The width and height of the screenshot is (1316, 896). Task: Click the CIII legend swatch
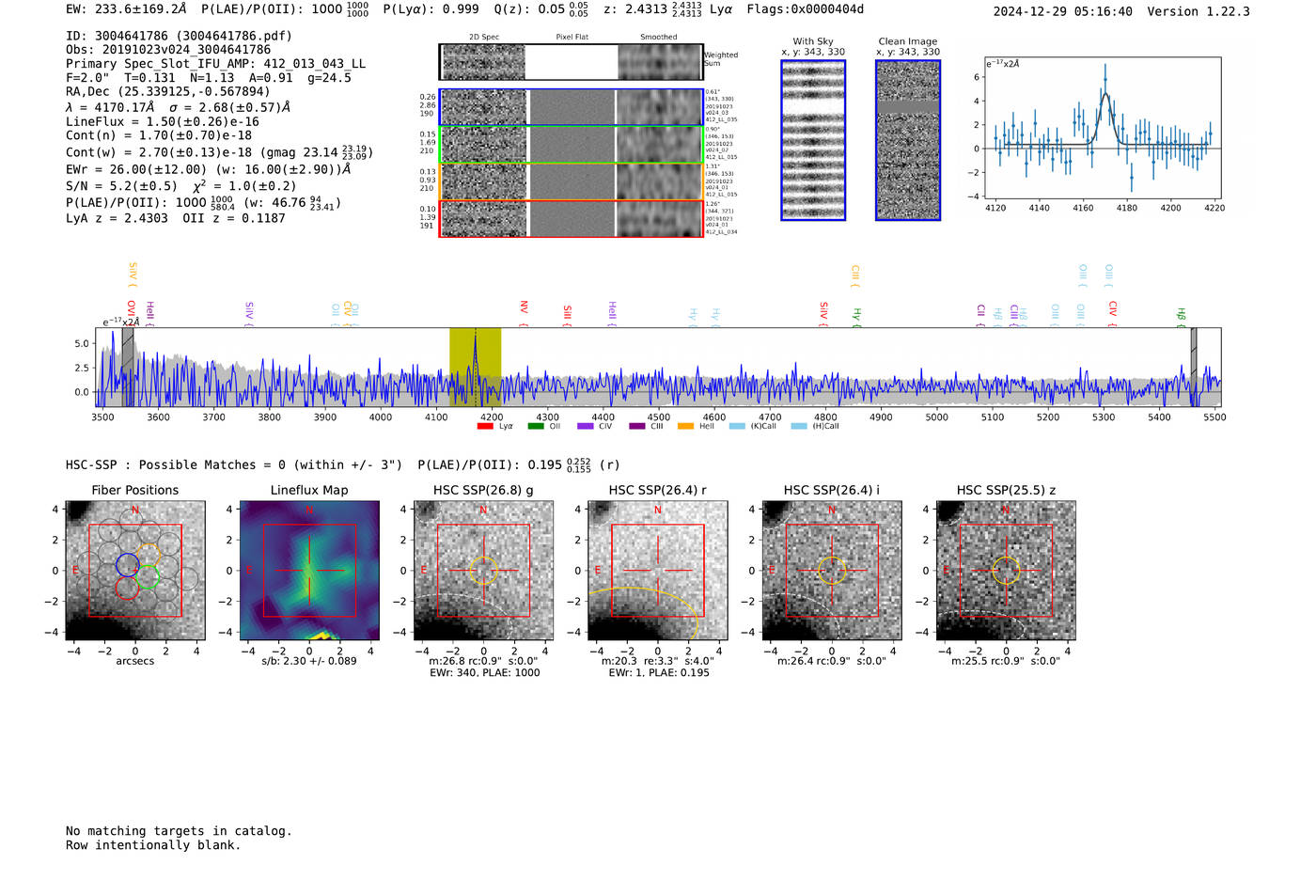click(636, 426)
